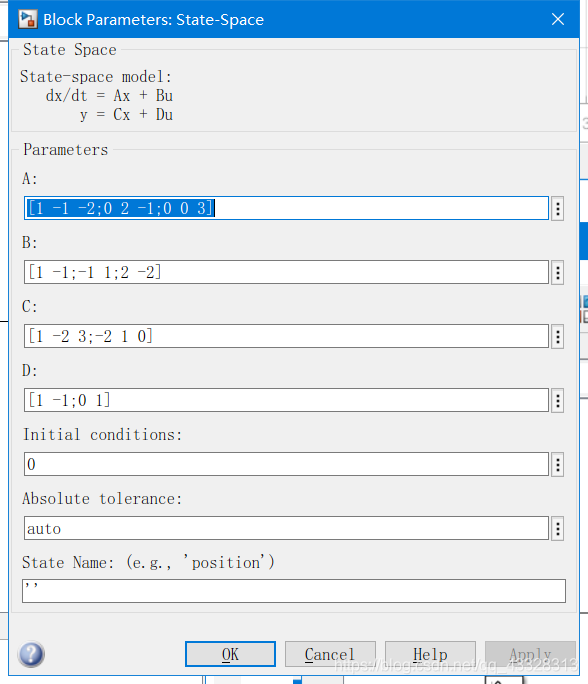Open three-dot menu beside Initial conditions
Viewport: 588px width, 684px height.
557,465
